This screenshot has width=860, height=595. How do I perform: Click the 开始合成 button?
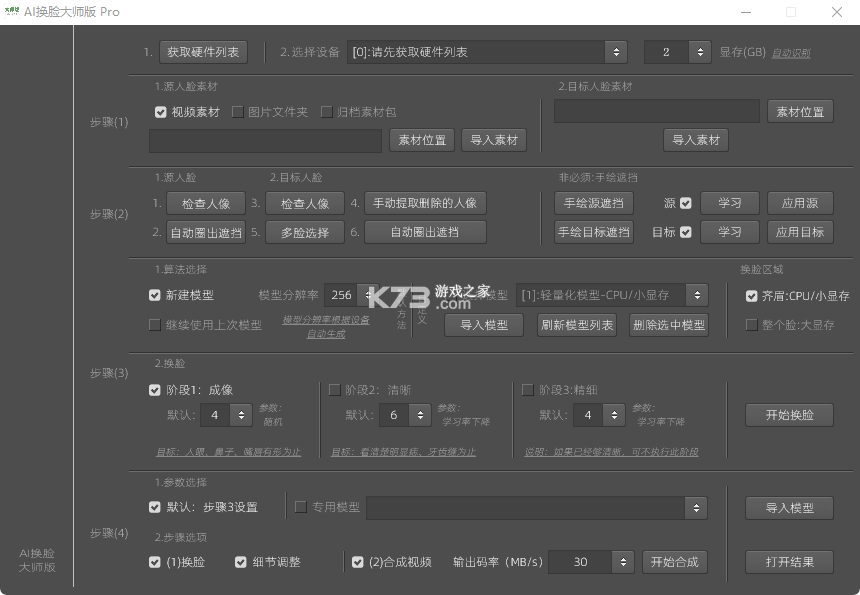675,562
